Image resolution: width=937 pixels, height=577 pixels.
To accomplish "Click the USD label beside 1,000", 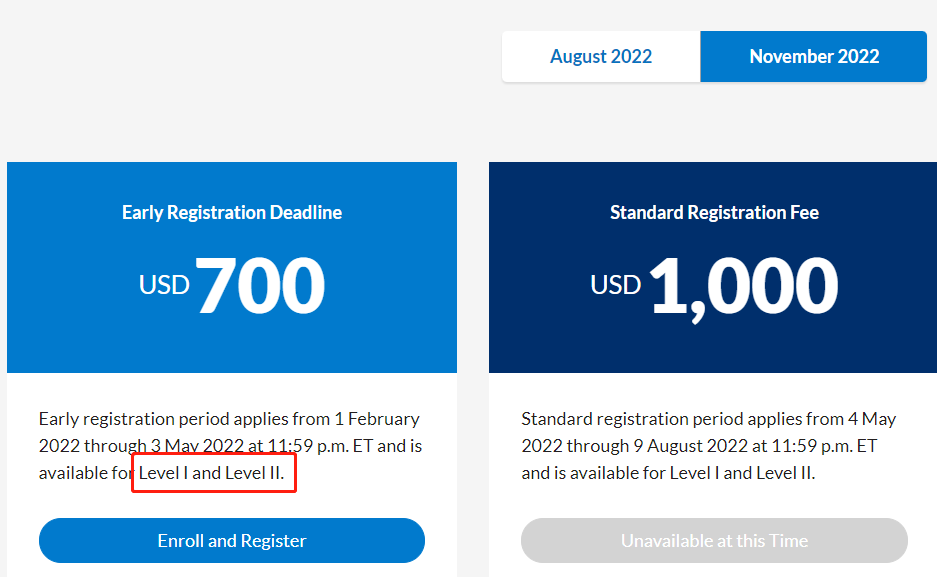I will click(x=616, y=285).
